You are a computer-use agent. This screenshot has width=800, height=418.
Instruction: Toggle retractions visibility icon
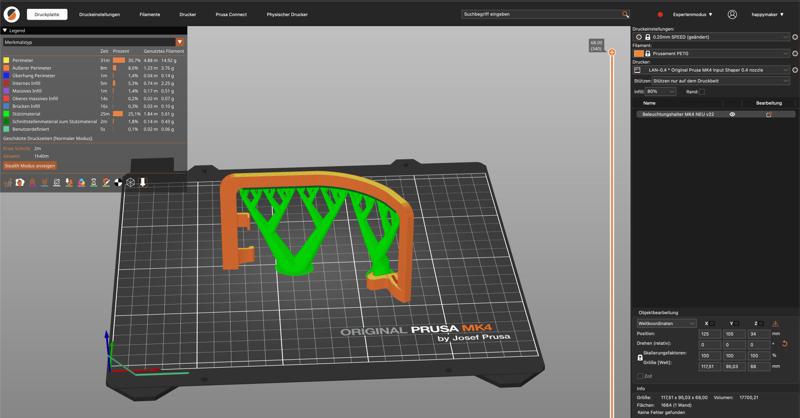(32, 182)
